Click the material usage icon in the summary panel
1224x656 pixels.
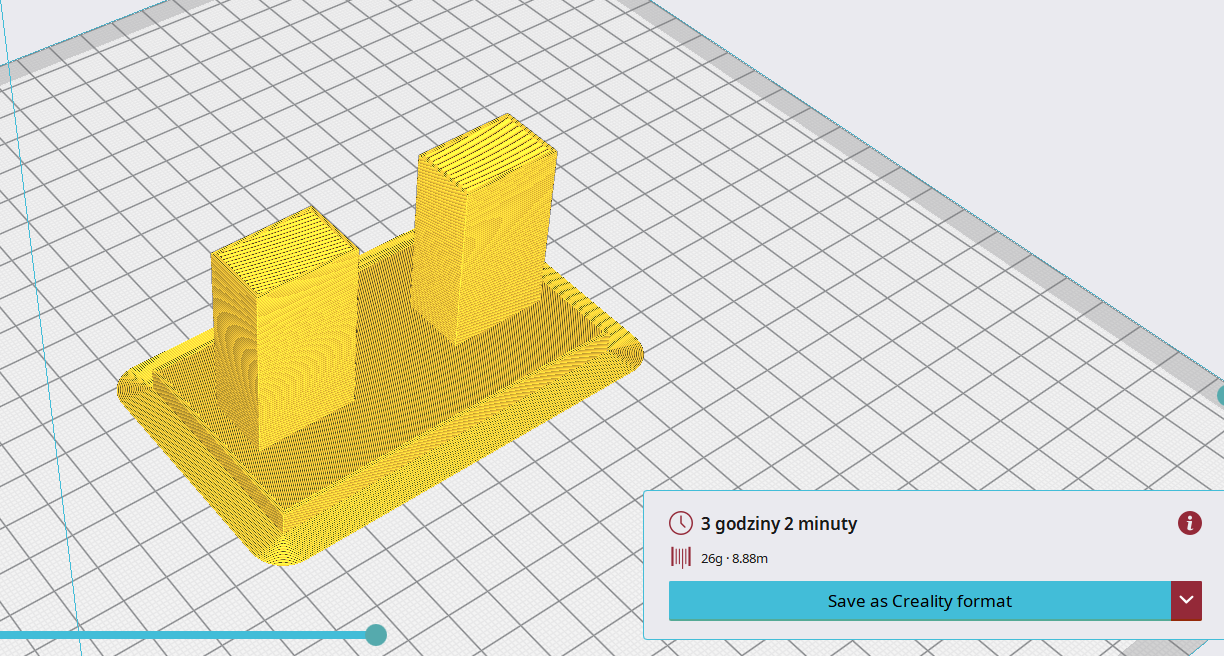tap(681, 558)
